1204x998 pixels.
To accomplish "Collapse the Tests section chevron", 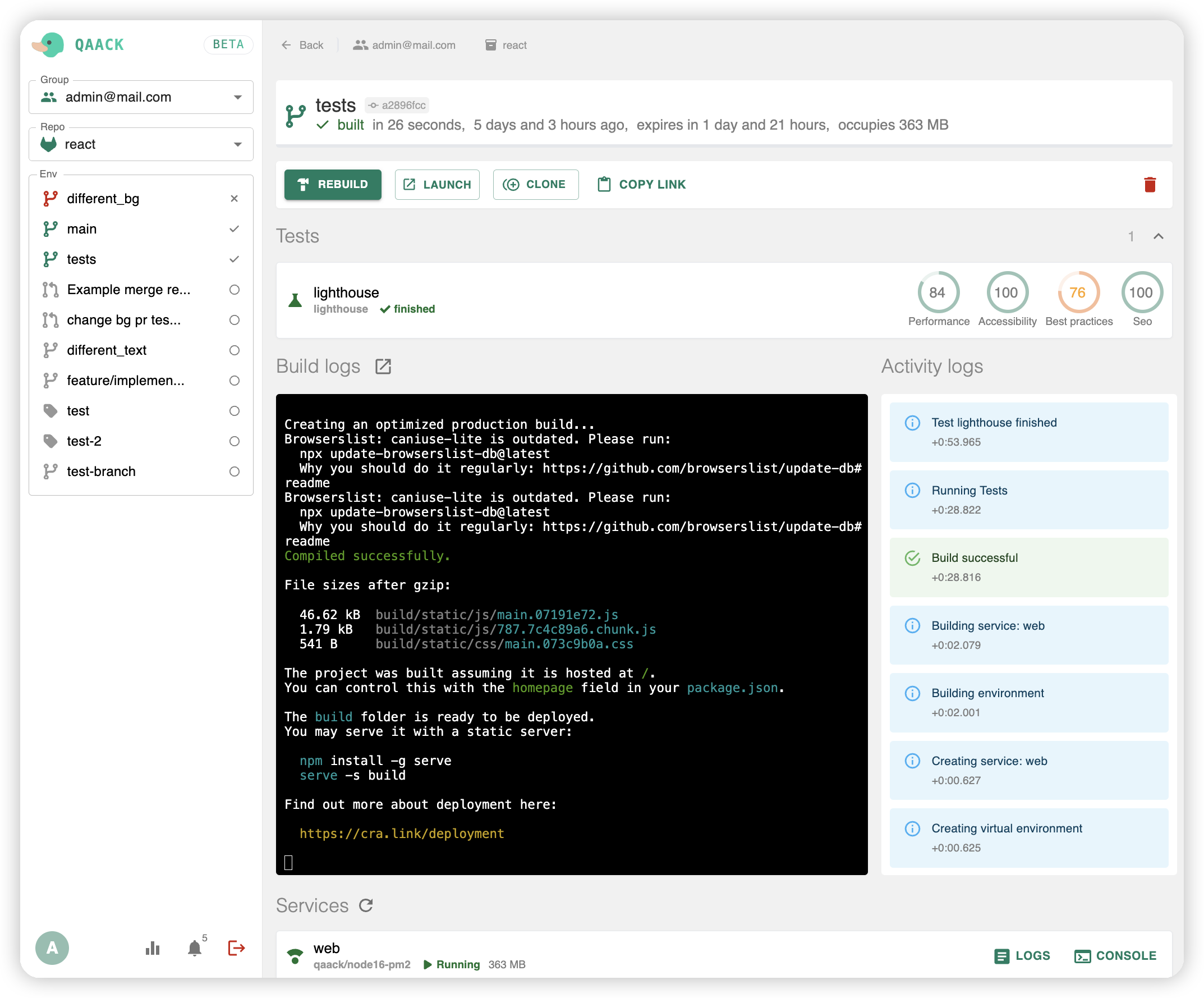I will click(x=1158, y=236).
